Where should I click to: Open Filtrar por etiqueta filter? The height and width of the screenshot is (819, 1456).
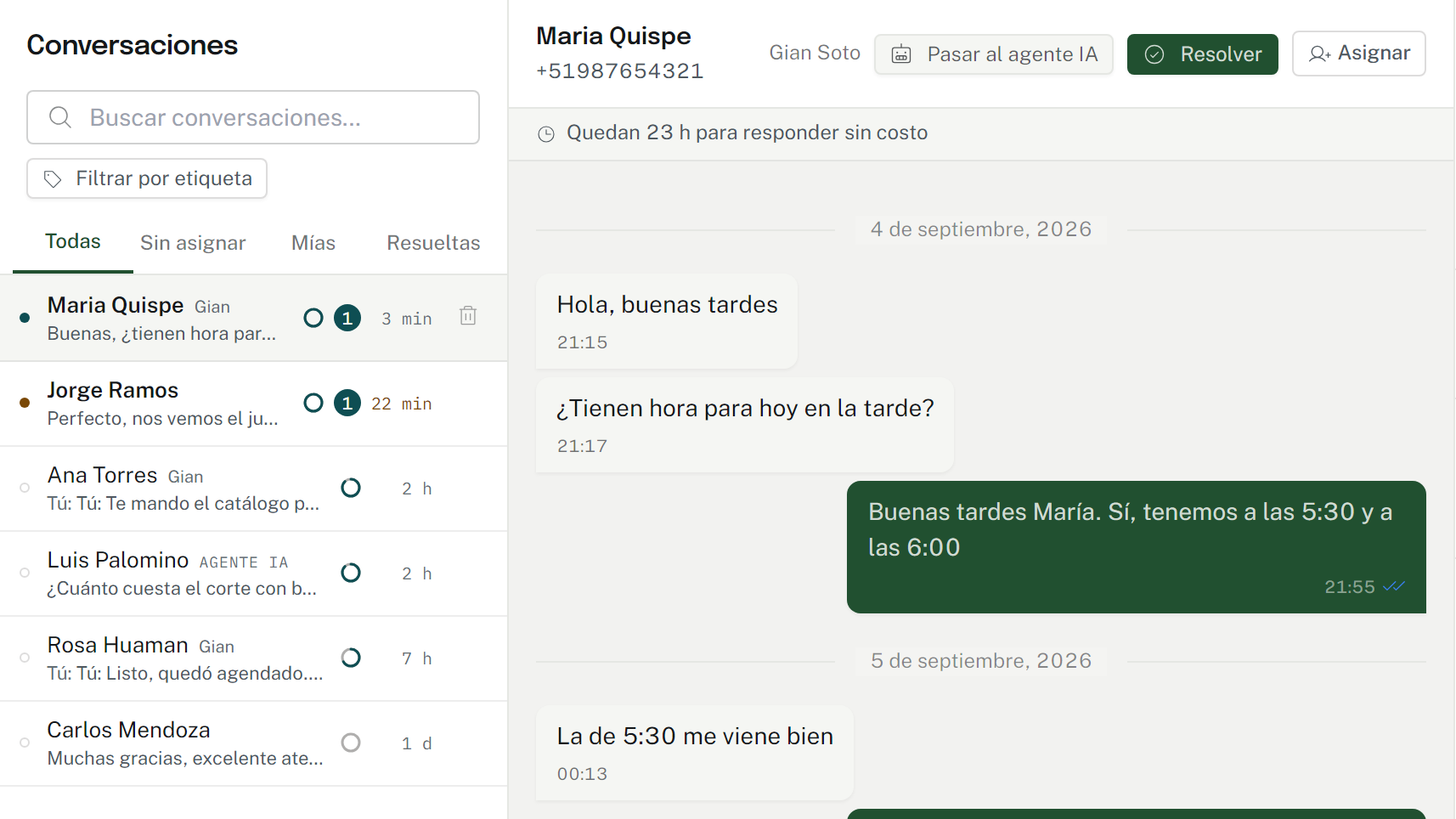(x=147, y=178)
